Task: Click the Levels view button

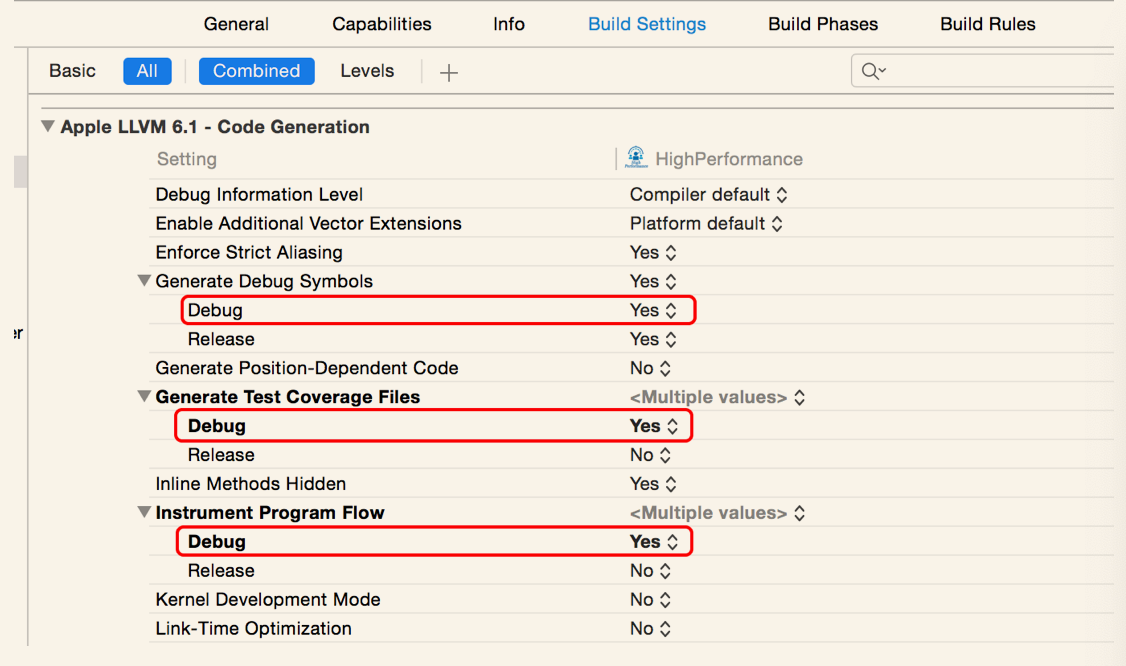Action: coord(366,71)
